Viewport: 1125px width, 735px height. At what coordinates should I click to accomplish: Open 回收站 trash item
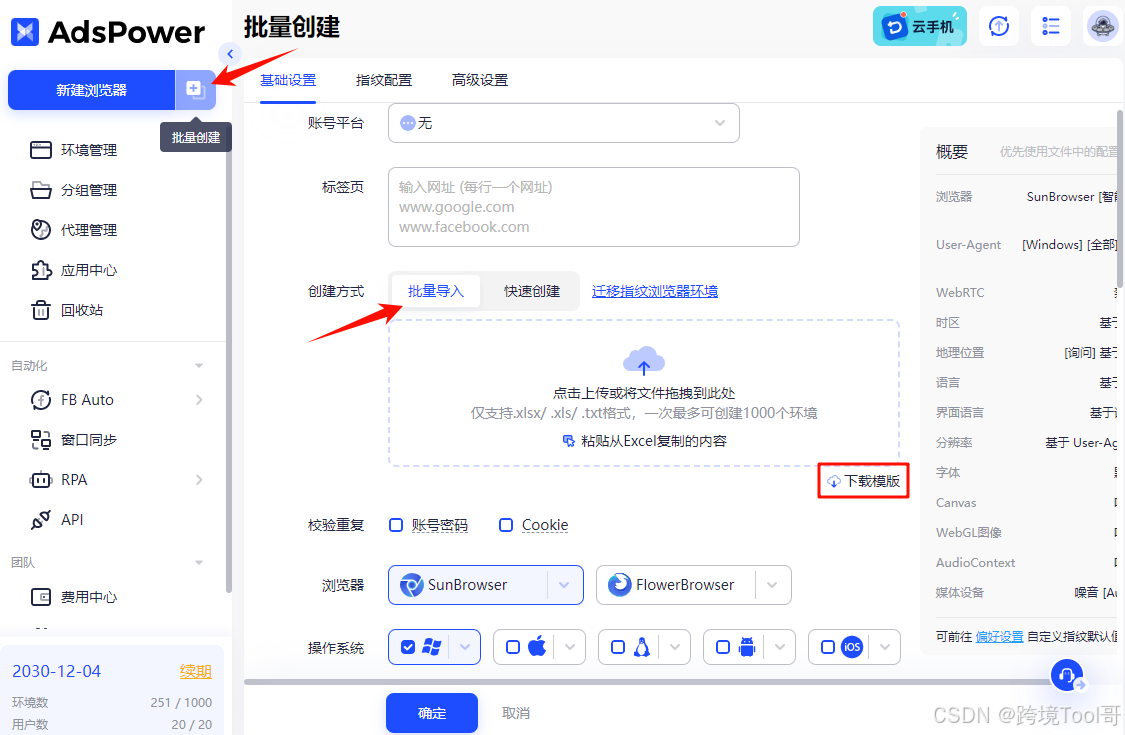pyautogui.click(x=67, y=310)
